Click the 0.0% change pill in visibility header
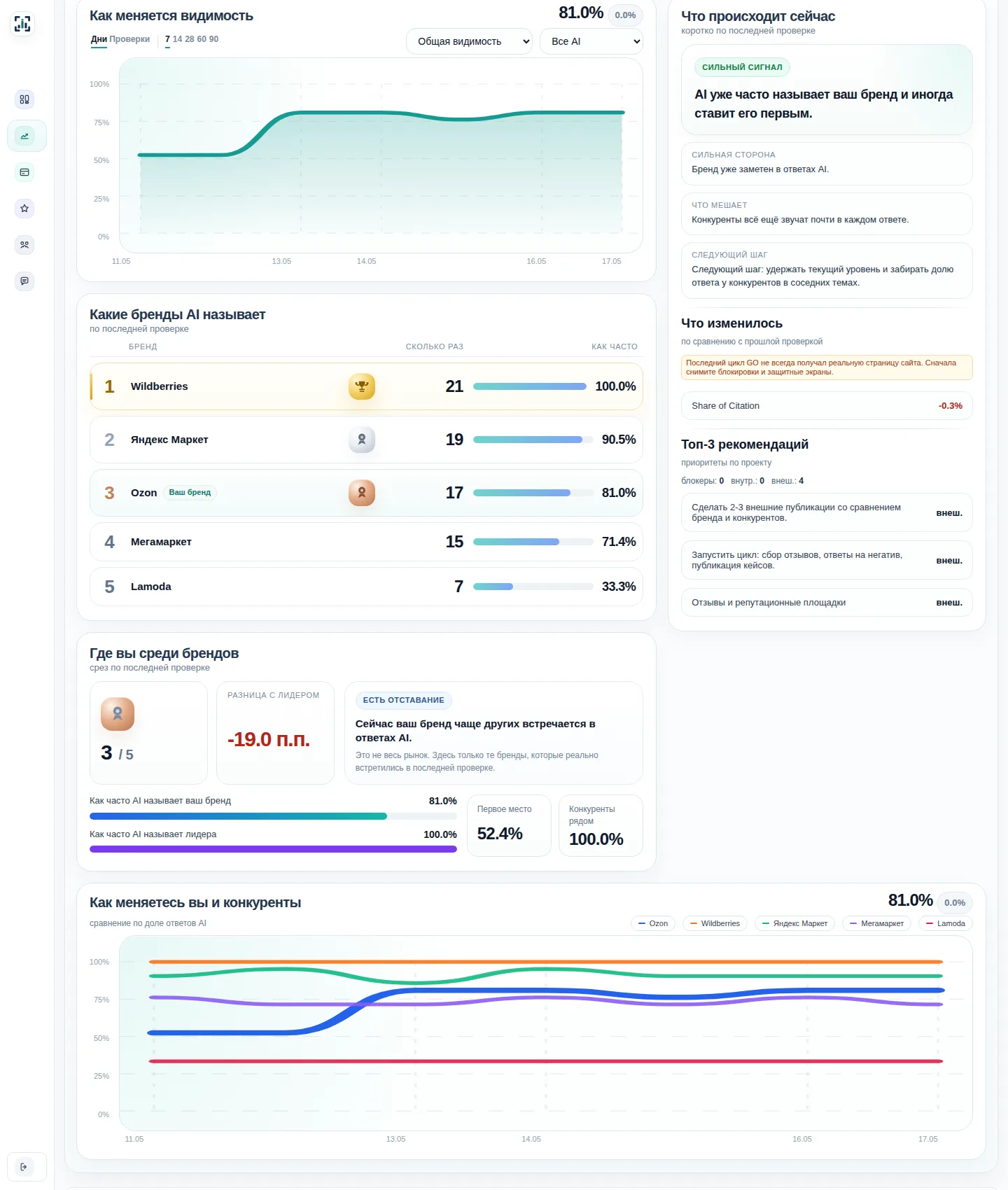1008x1190 pixels. (625, 15)
